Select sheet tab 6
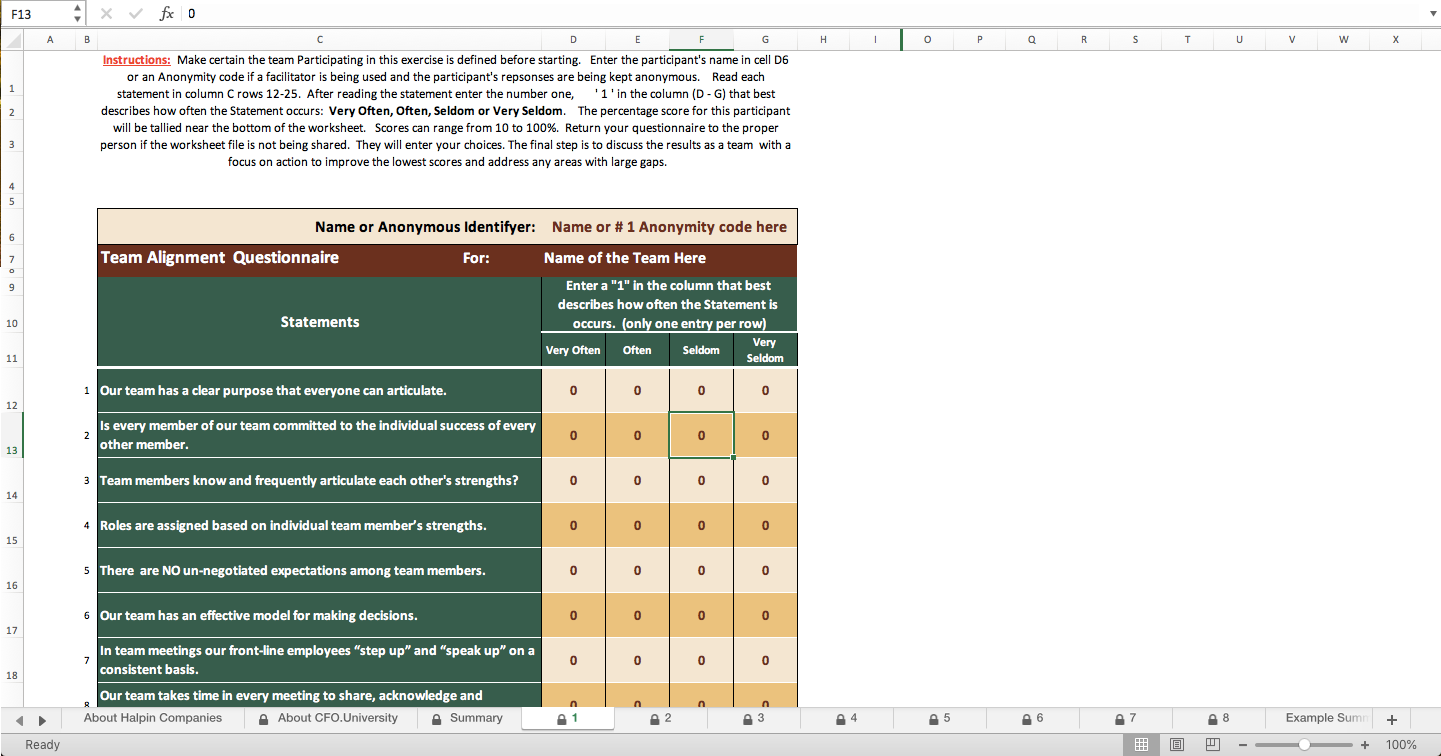 tap(1033, 718)
